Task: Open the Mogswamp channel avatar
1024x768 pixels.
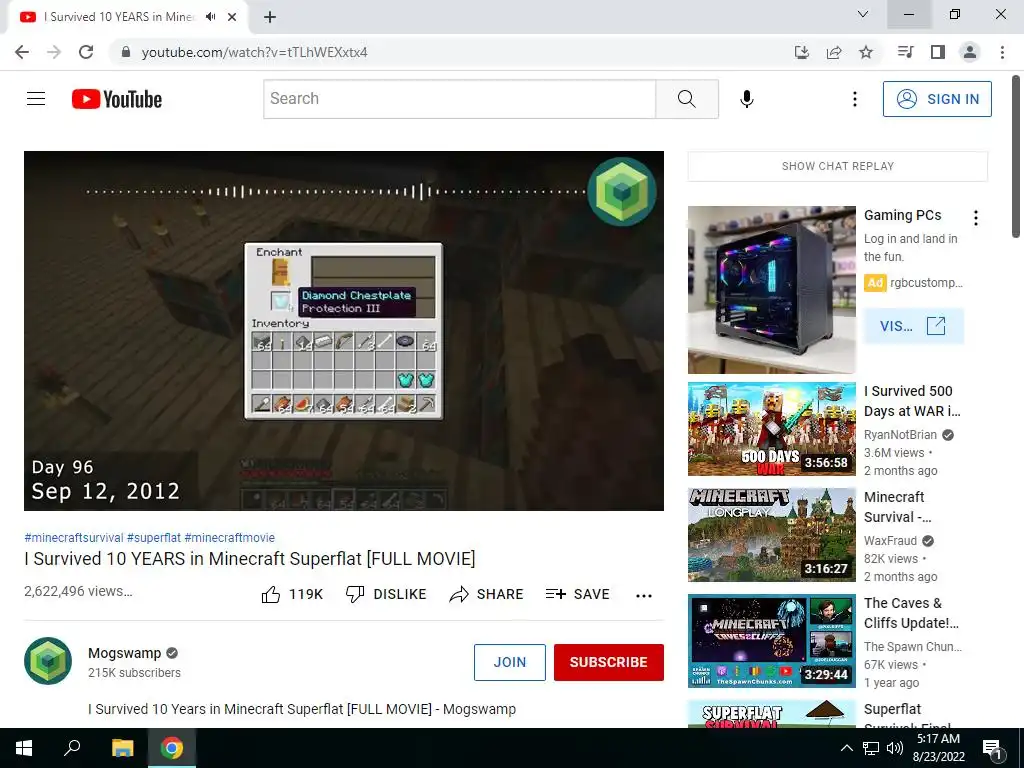Action: [48, 661]
